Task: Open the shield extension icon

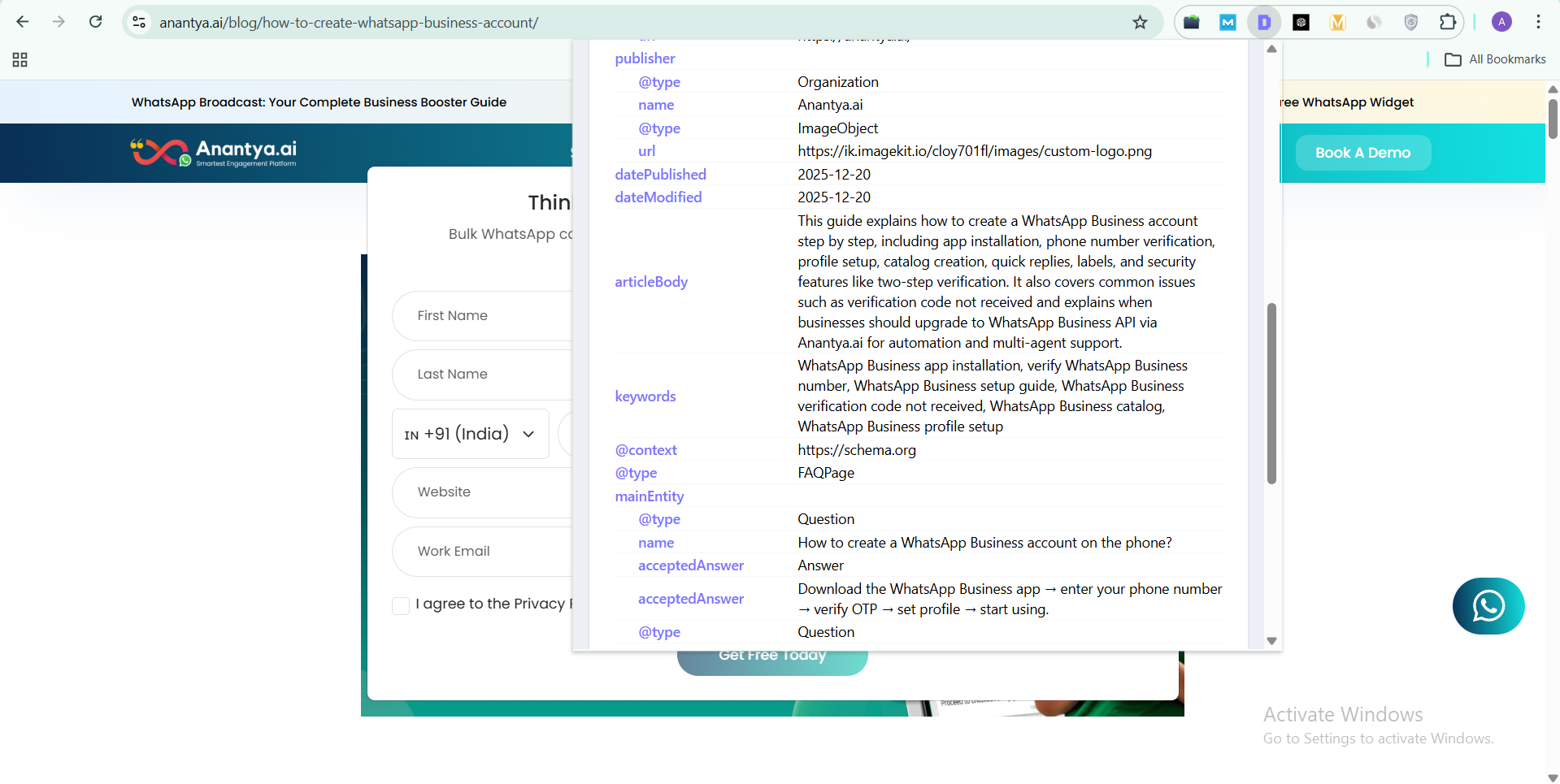Action: (1410, 22)
